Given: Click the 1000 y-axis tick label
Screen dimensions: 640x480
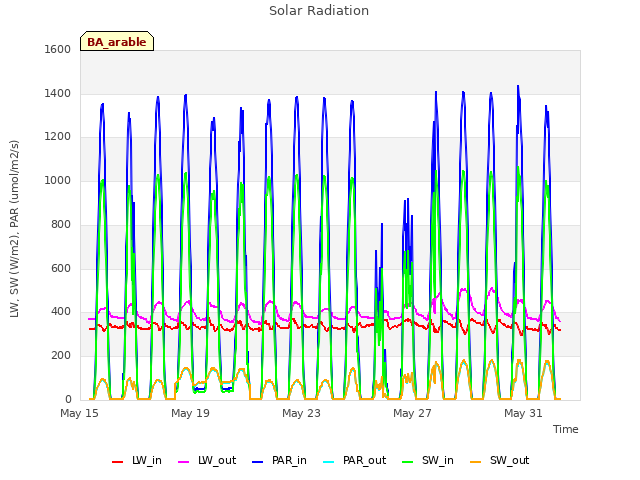Looking at the screenshot, I should coord(58,180).
